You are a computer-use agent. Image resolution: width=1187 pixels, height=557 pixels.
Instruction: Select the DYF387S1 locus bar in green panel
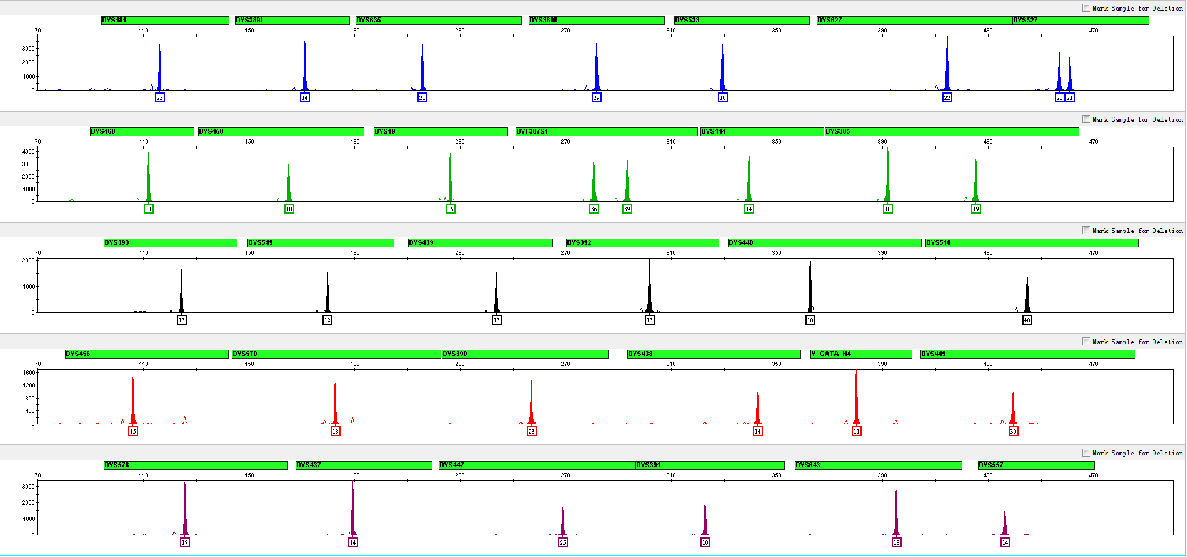pos(606,132)
